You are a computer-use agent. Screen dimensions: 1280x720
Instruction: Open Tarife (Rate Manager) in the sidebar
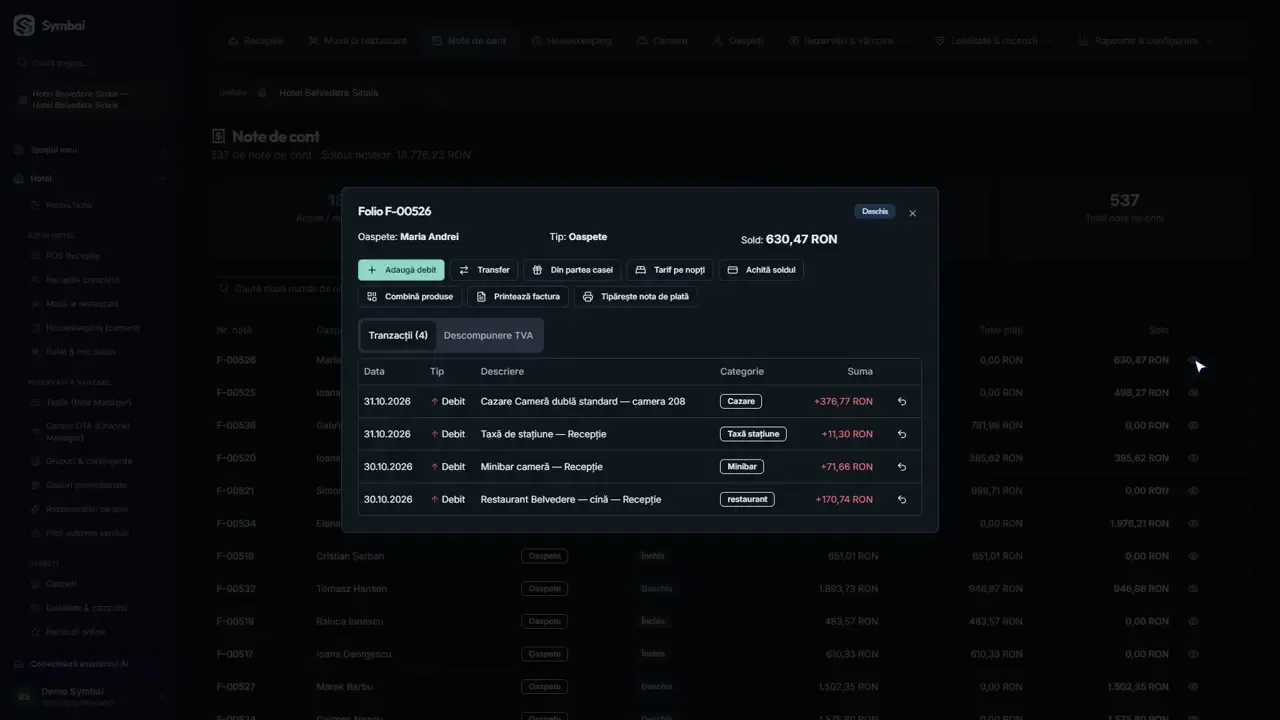(88, 402)
